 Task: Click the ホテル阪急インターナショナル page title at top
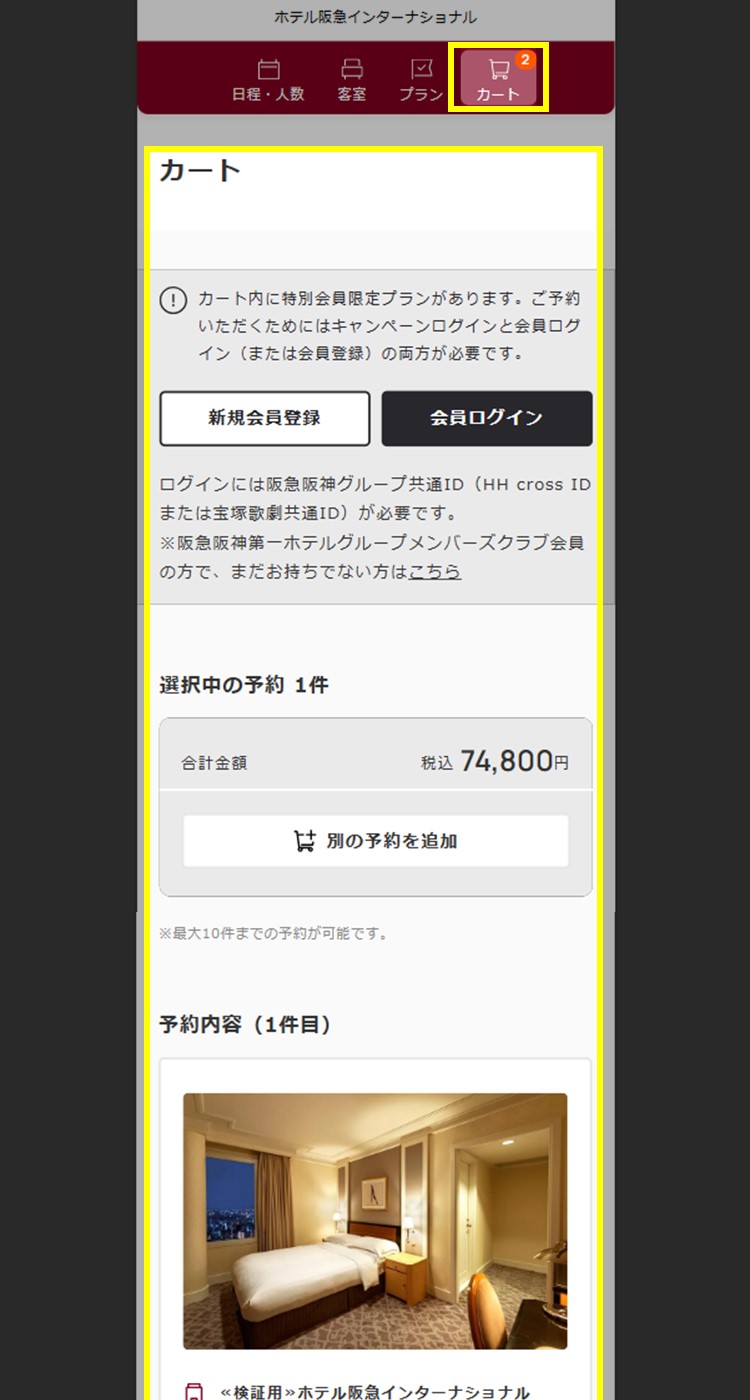coord(375,17)
